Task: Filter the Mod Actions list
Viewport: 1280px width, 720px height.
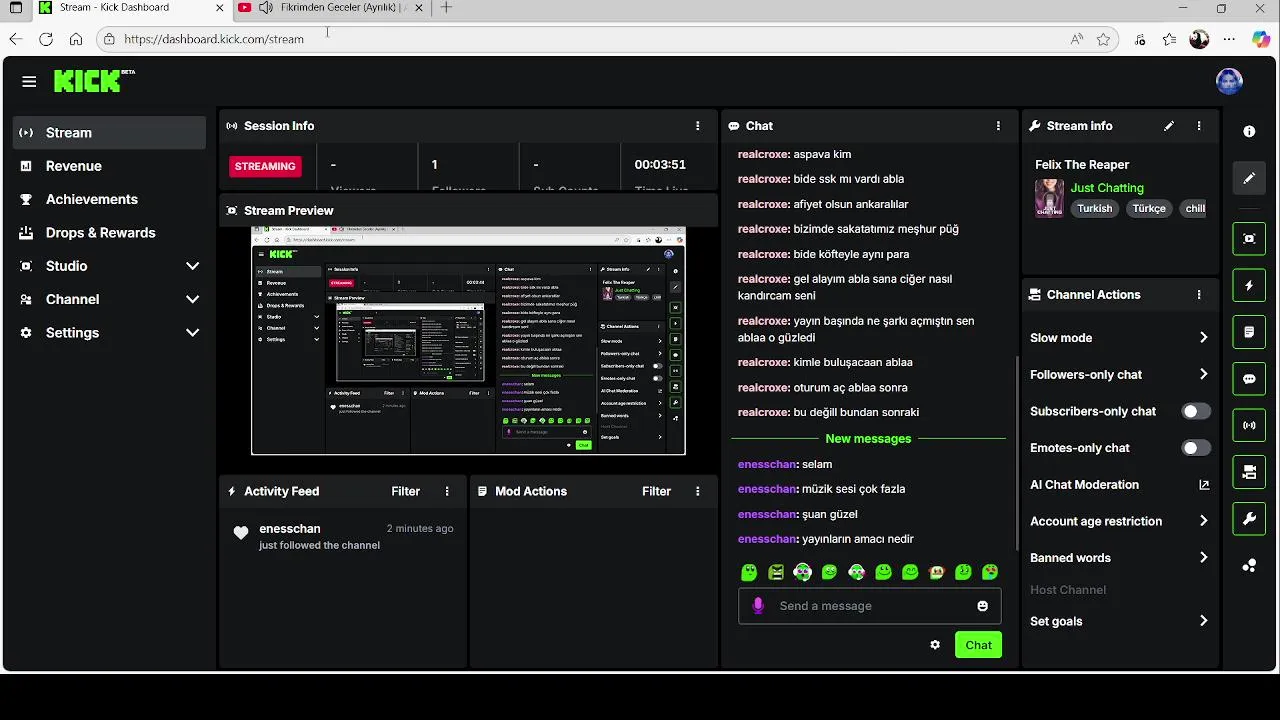Action: 656,491
